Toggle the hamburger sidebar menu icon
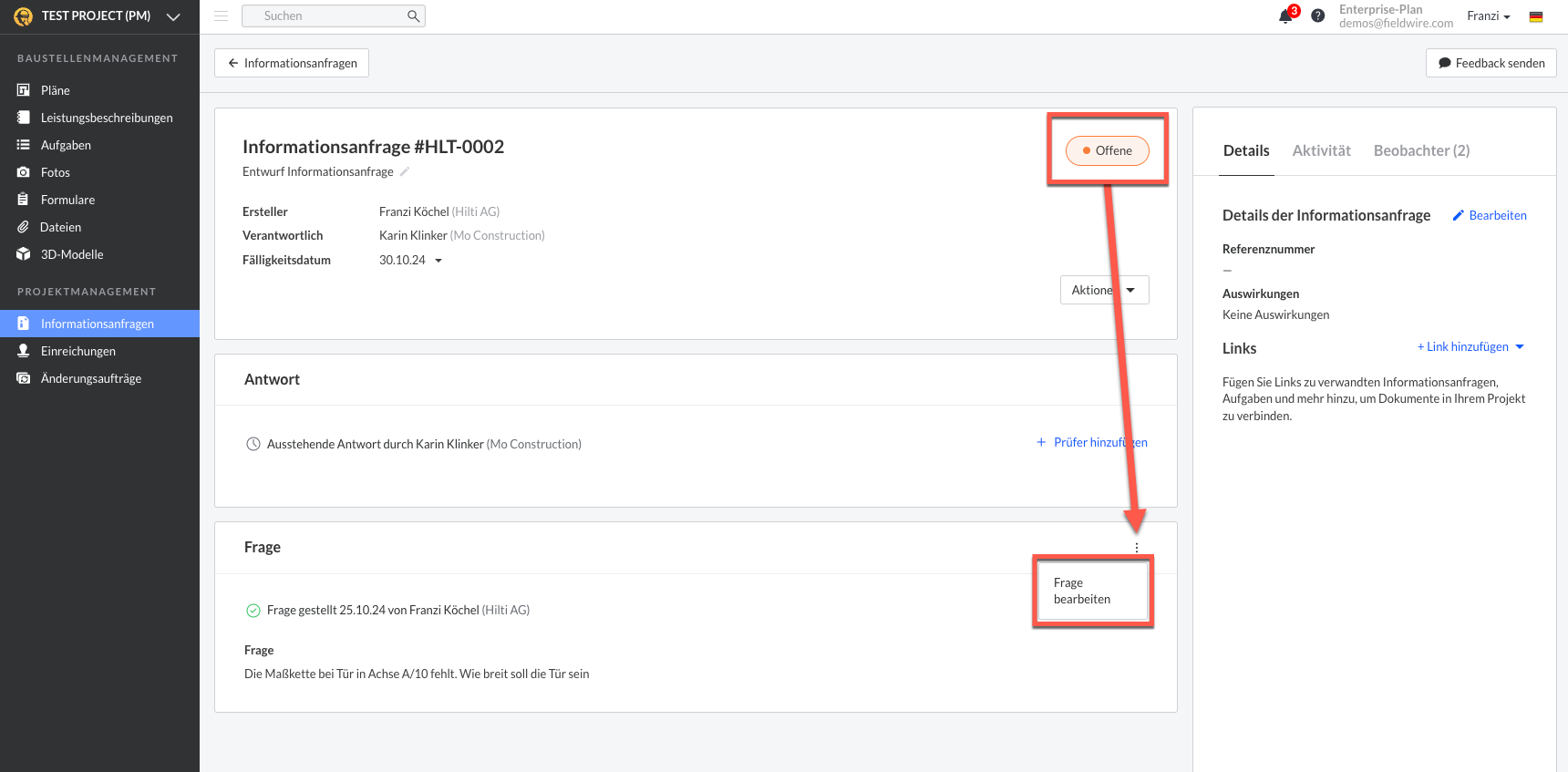The width and height of the screenshot is (1568, 772). coord(221,15)
